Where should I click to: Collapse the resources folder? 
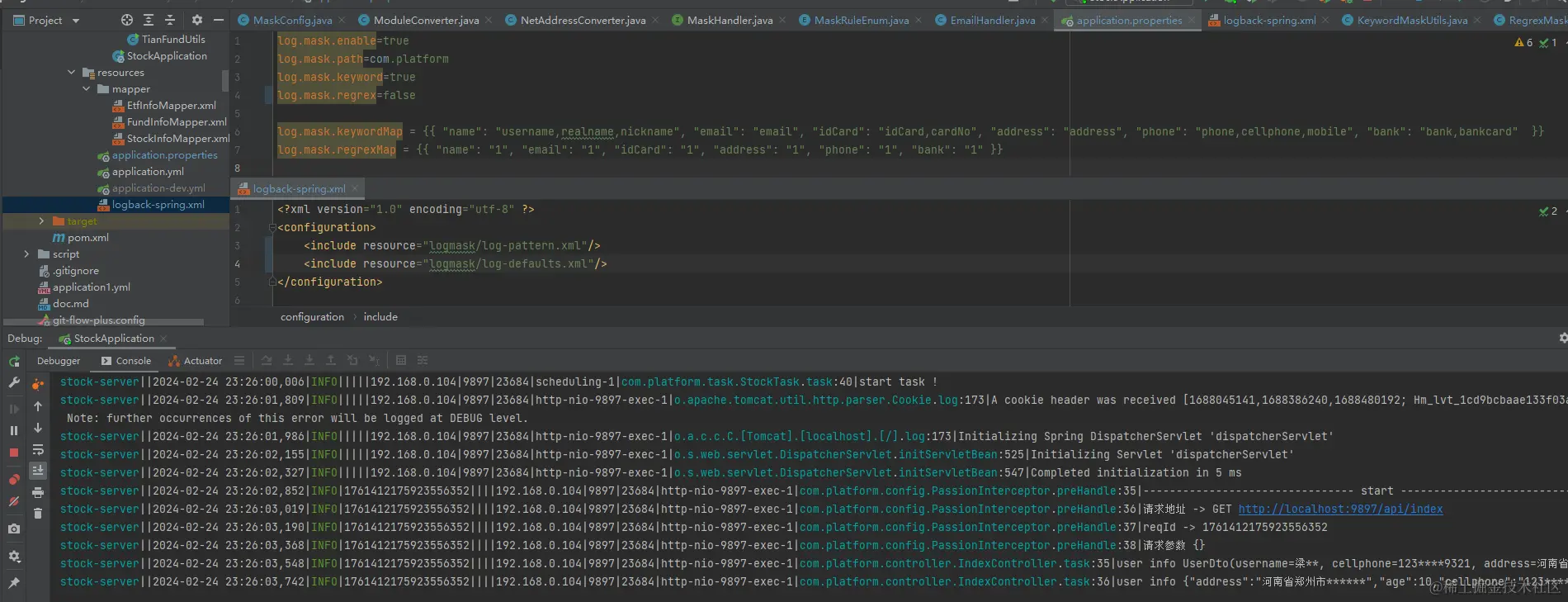click(72, 73)
